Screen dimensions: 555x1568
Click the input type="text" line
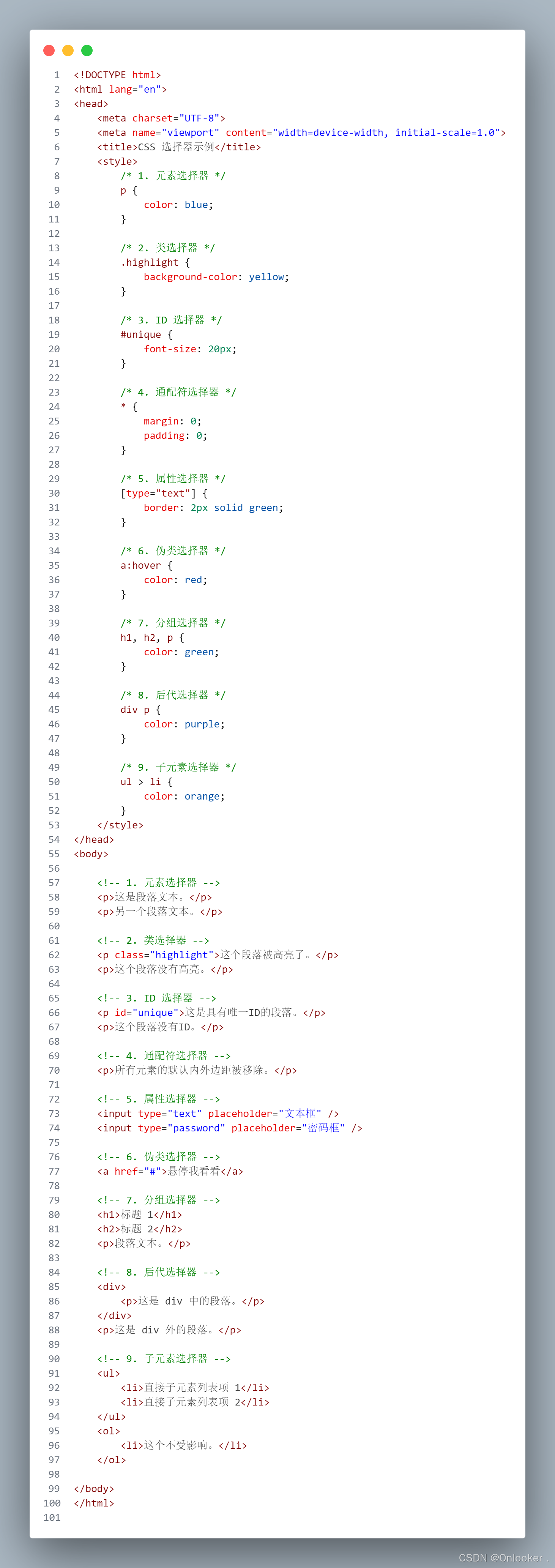click(218, 1114)
